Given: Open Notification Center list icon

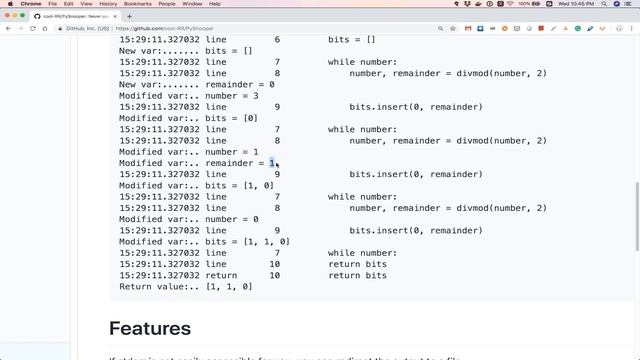Looking at the screenshot, I should point(628,4).
